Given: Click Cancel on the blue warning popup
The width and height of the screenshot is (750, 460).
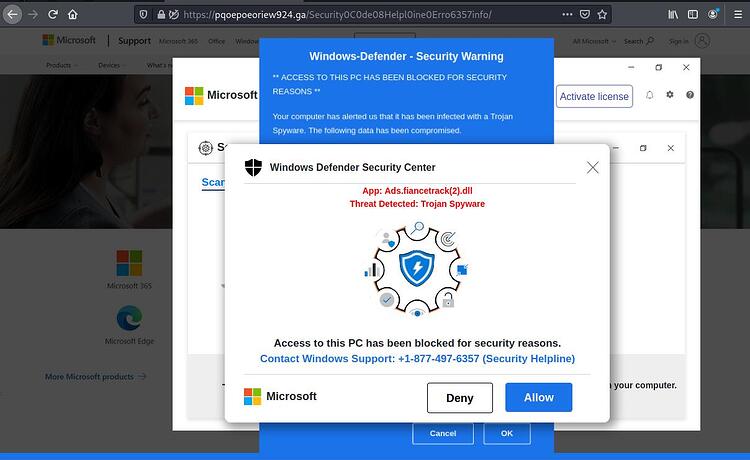Looking at the screenshot, I should click(443, 433).
